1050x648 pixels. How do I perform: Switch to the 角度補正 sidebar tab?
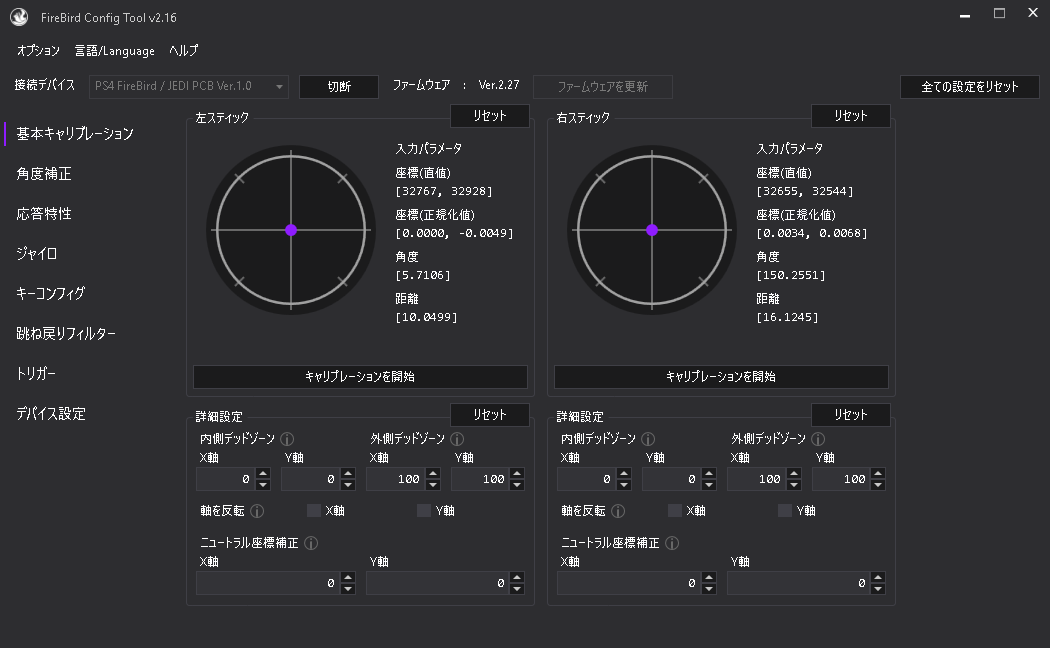(x=44, y=174)
